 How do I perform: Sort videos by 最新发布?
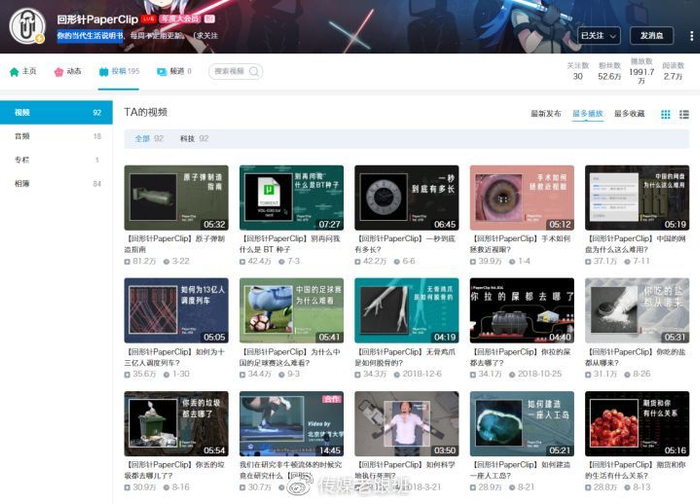click(546, 114)
